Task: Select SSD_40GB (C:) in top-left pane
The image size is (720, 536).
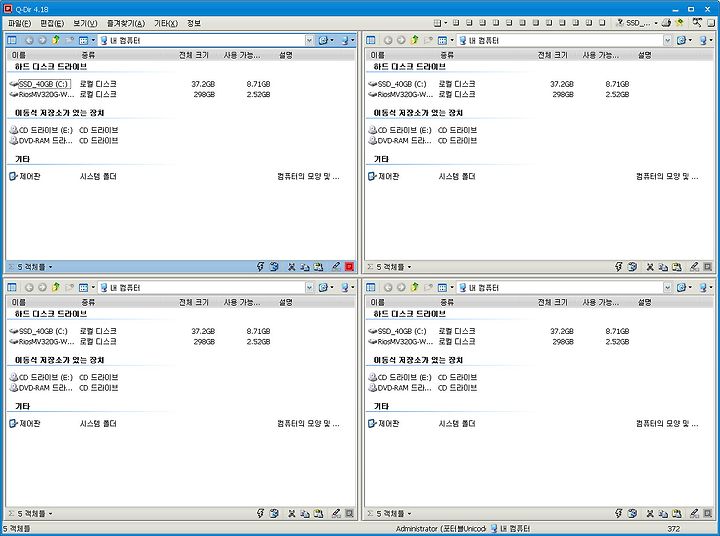Action: pyautogui.click(x=44, y=84)
